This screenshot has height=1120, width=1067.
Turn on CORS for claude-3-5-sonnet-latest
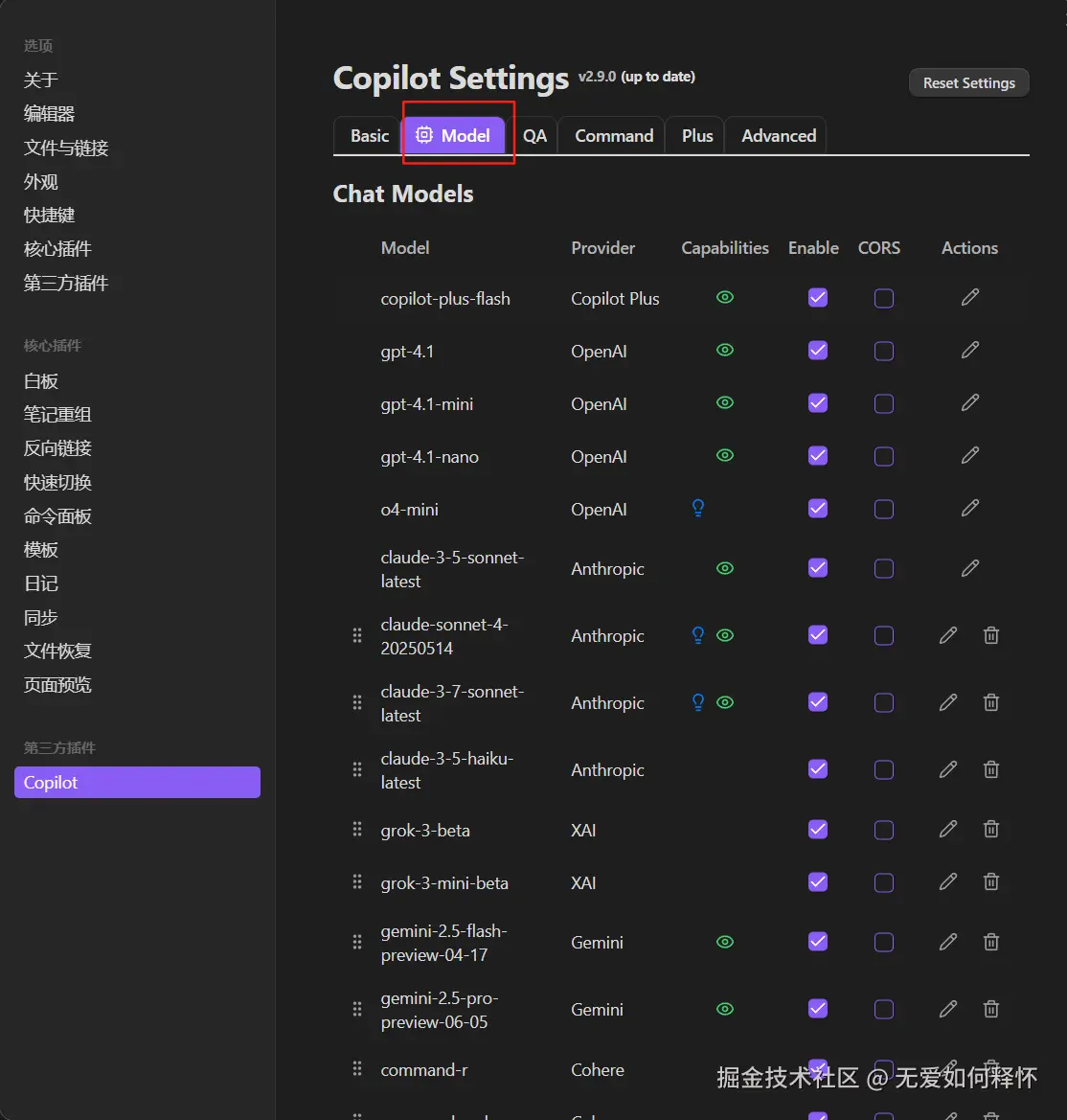[x=884, y=568]
